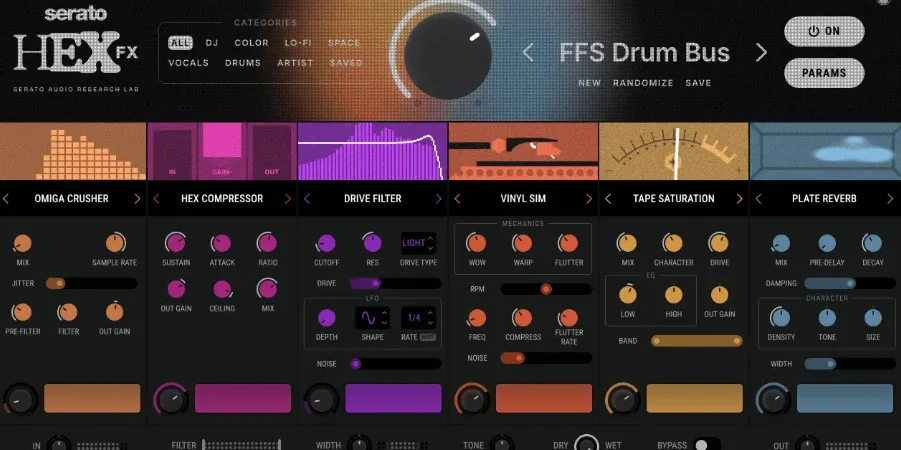Viewport: 901px width, 450px height.
Task: Click the RPM slider in Vinyl Sim
Action: (x=546, y=289)
